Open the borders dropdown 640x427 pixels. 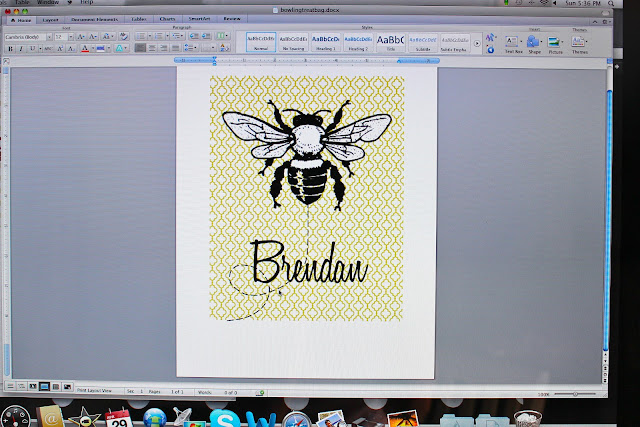(208, 48)
